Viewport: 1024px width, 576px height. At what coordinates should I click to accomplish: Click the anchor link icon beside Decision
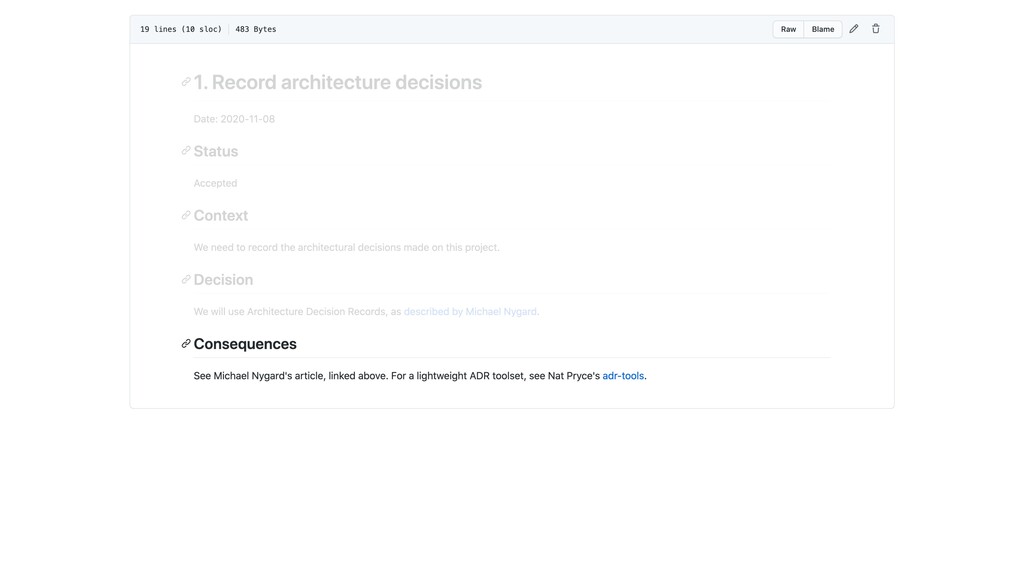(x=186, y=279)
